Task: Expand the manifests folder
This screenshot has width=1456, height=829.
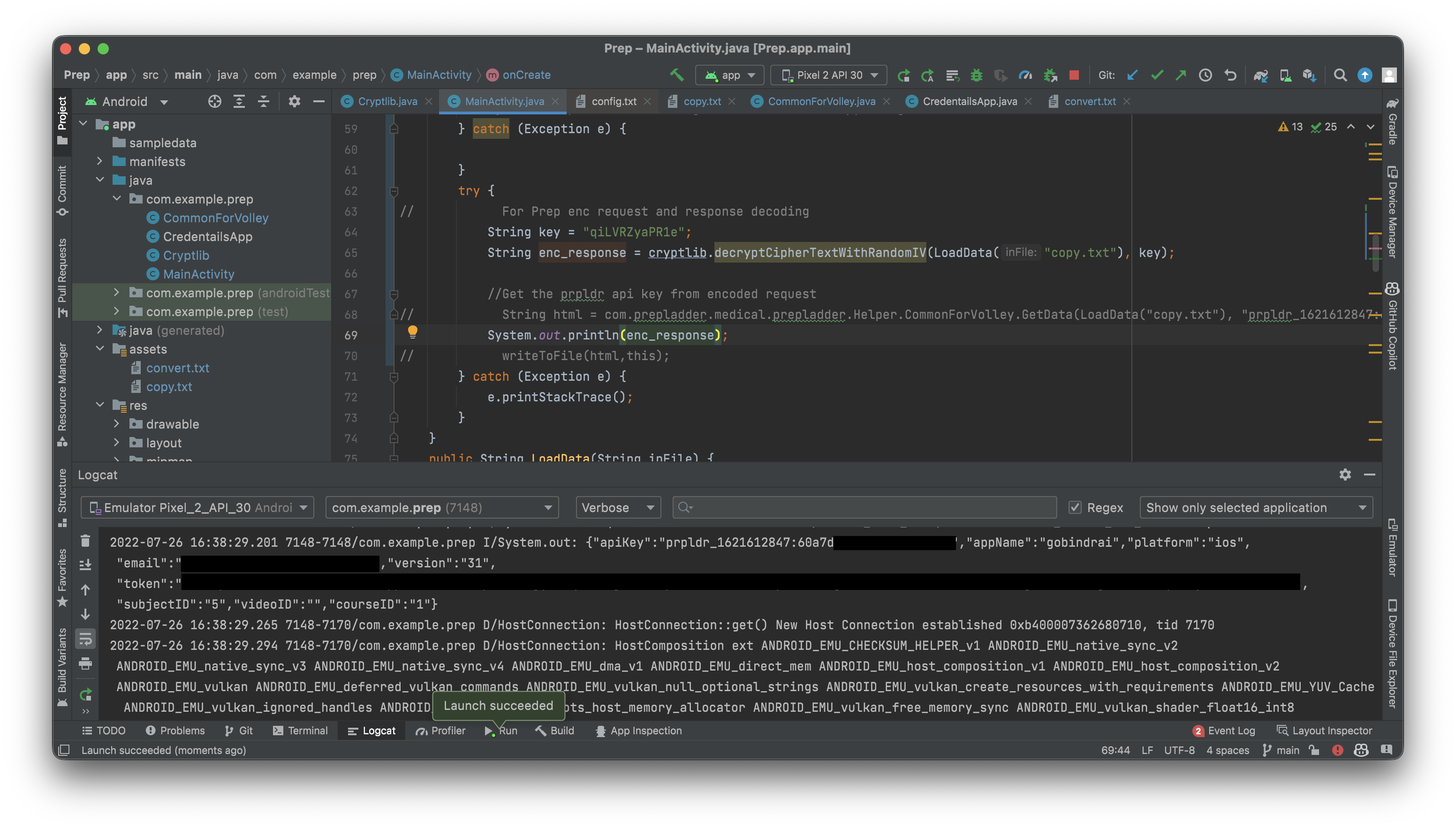Action: (x=99, y=161)
